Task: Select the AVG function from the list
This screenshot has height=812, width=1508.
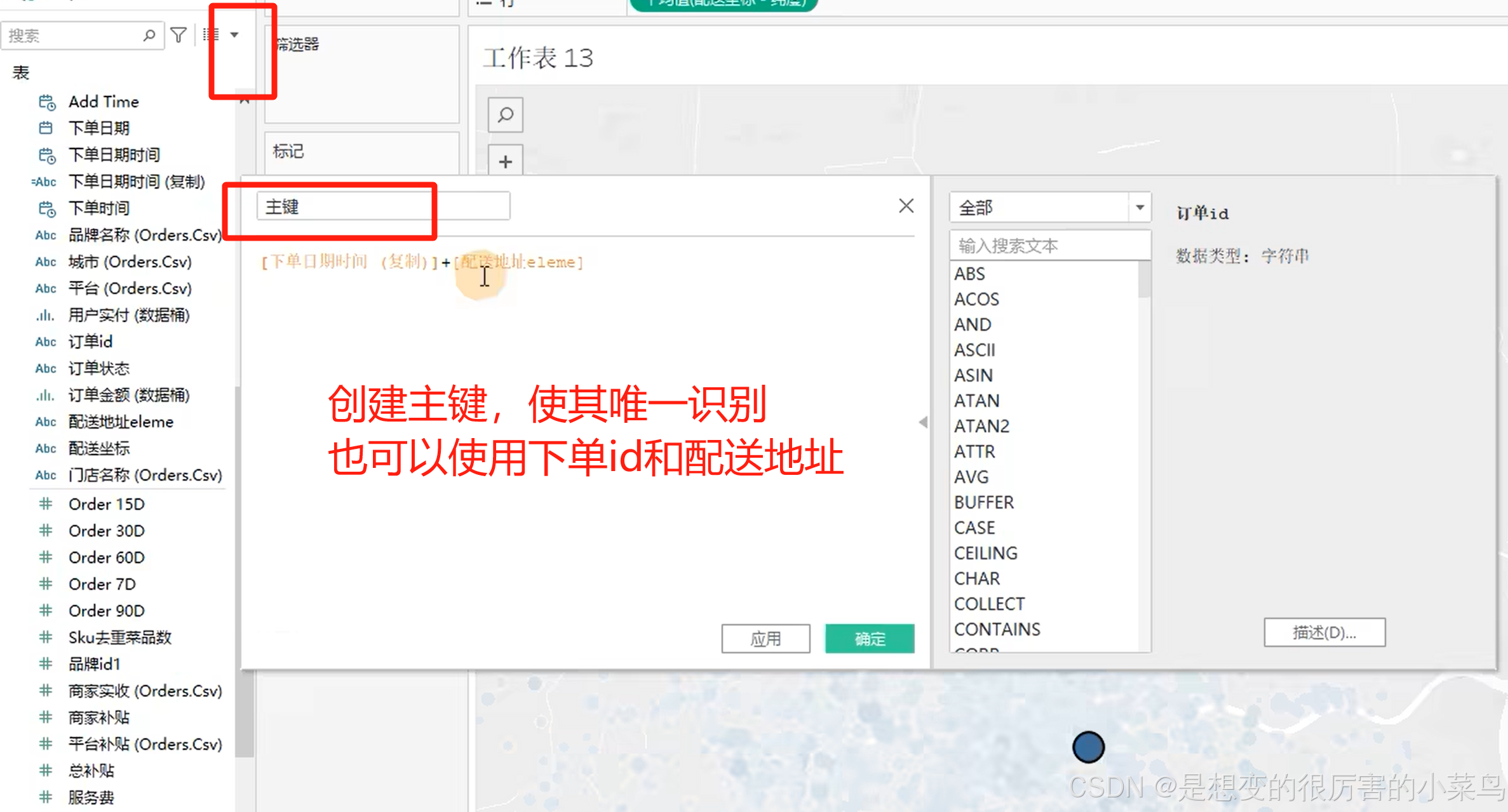Action: 971,477
